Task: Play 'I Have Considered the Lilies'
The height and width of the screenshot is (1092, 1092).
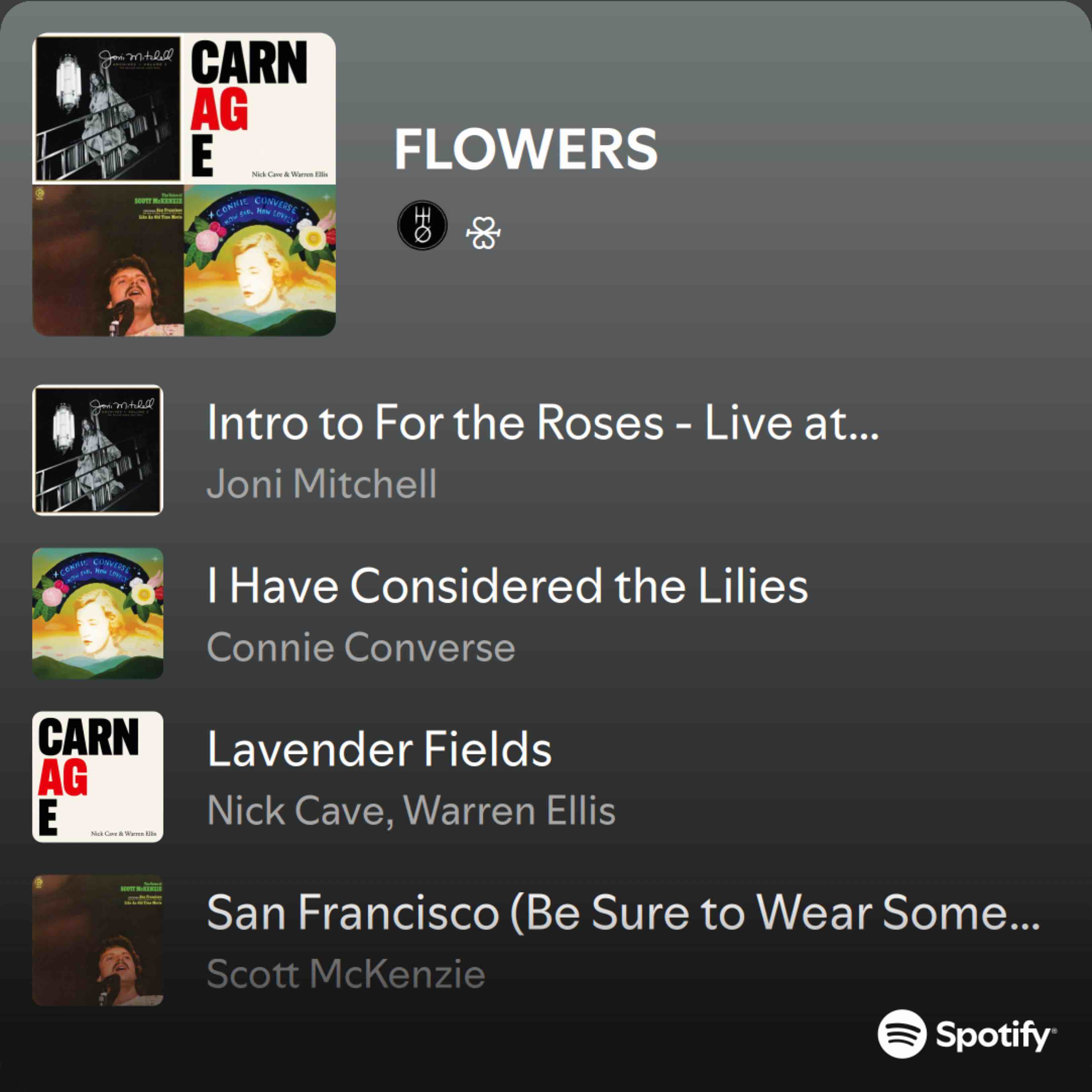Action: click(508, 585)
